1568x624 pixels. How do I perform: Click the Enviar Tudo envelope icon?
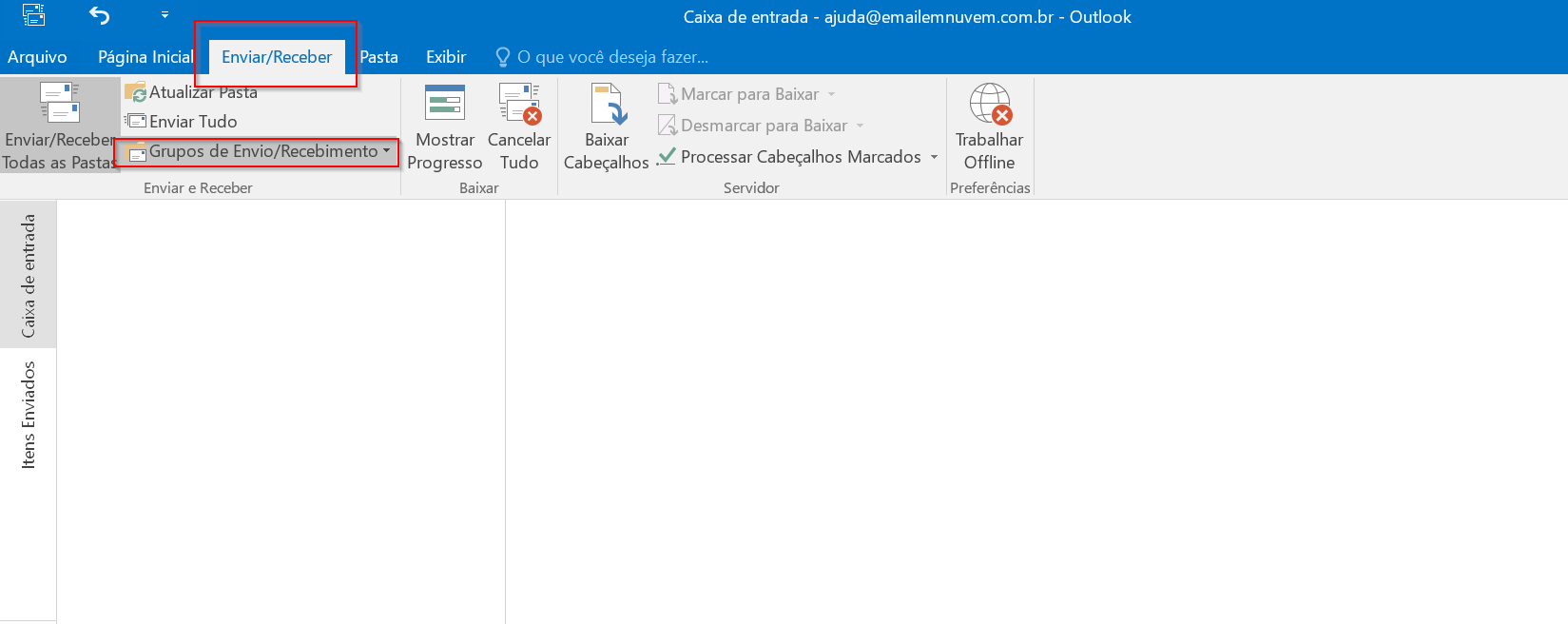point(136,121)
